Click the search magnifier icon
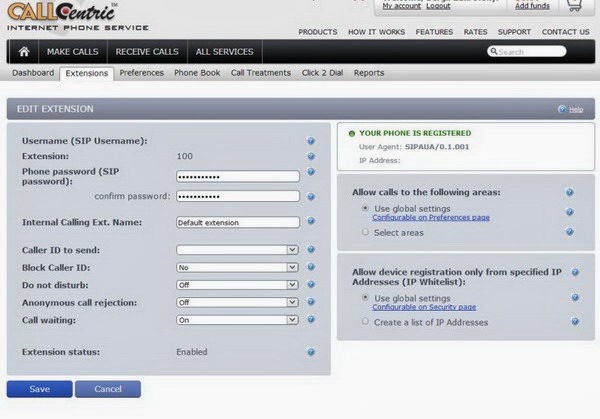 coord(494,51)
